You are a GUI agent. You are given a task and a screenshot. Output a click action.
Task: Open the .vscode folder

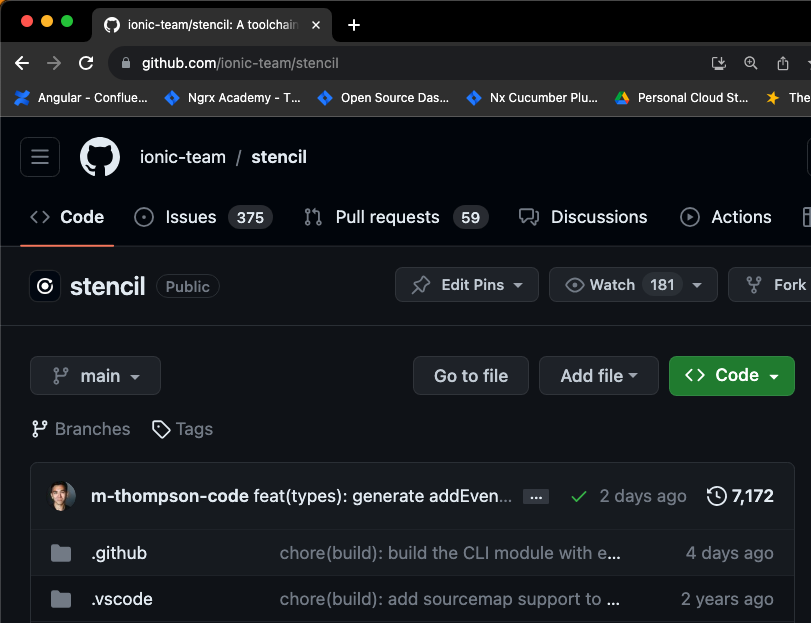pos(122,599)
